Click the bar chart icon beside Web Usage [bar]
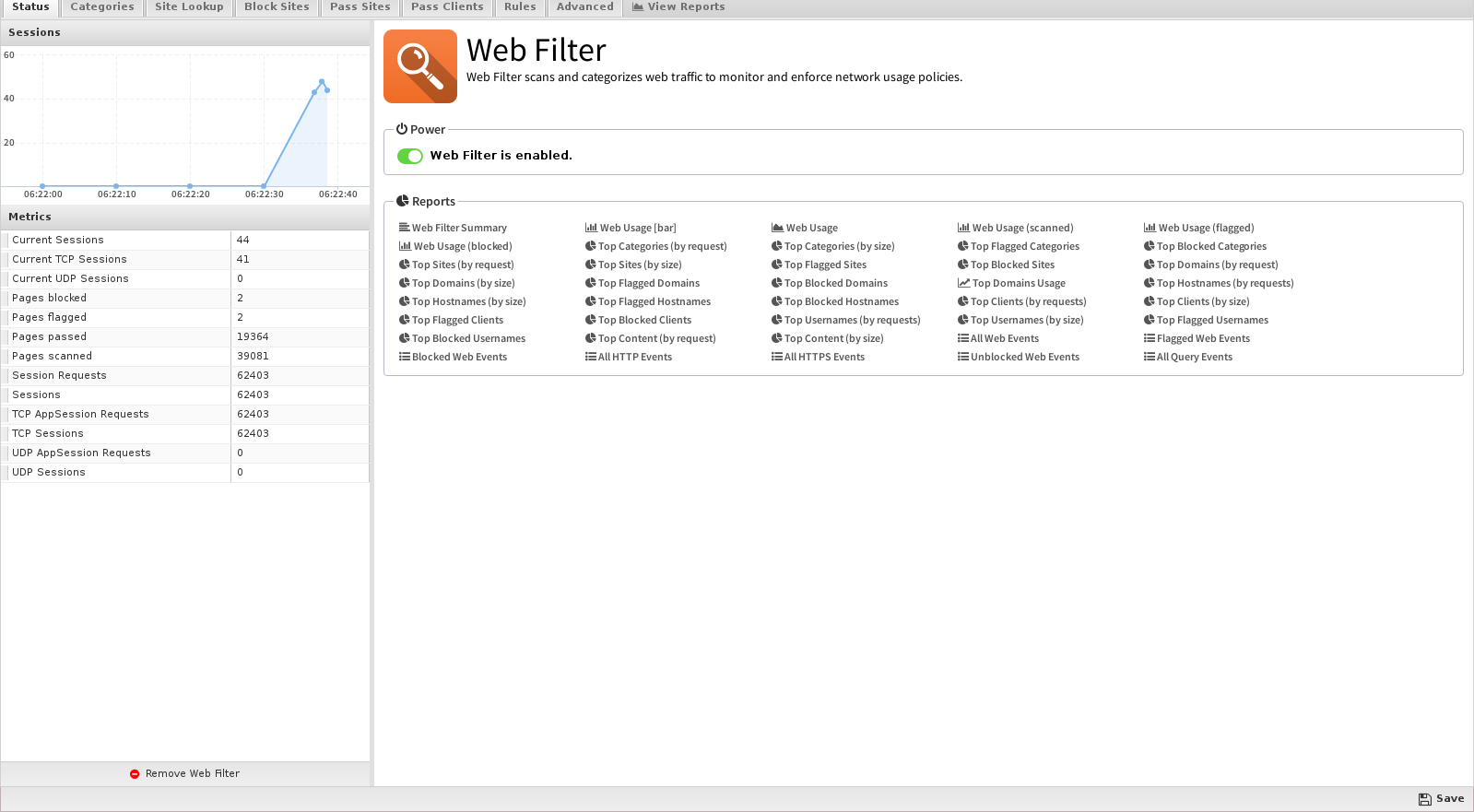 click(x=591, y=228)
